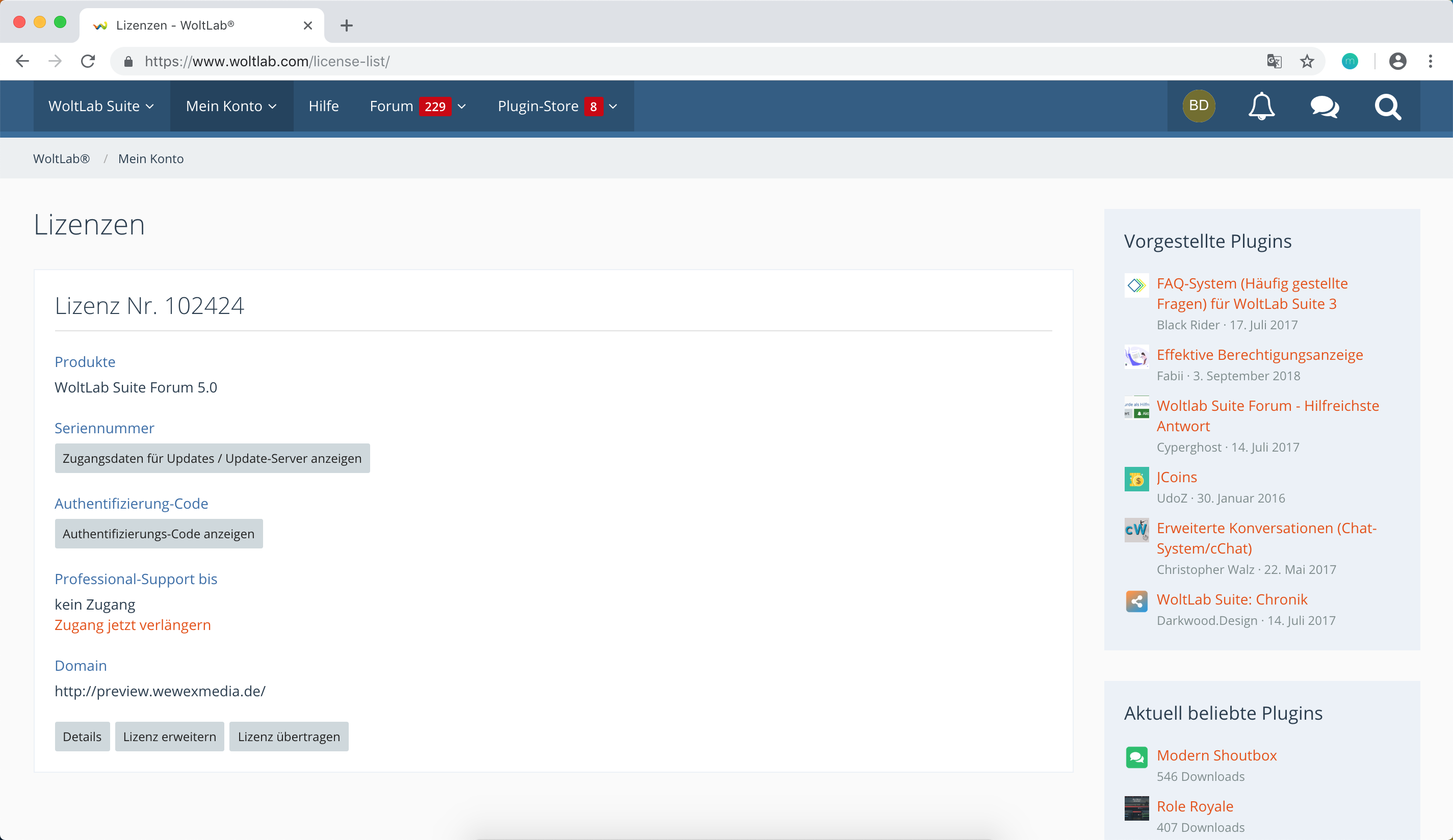Open the notifications bell icon

(x=1261, y=106)
